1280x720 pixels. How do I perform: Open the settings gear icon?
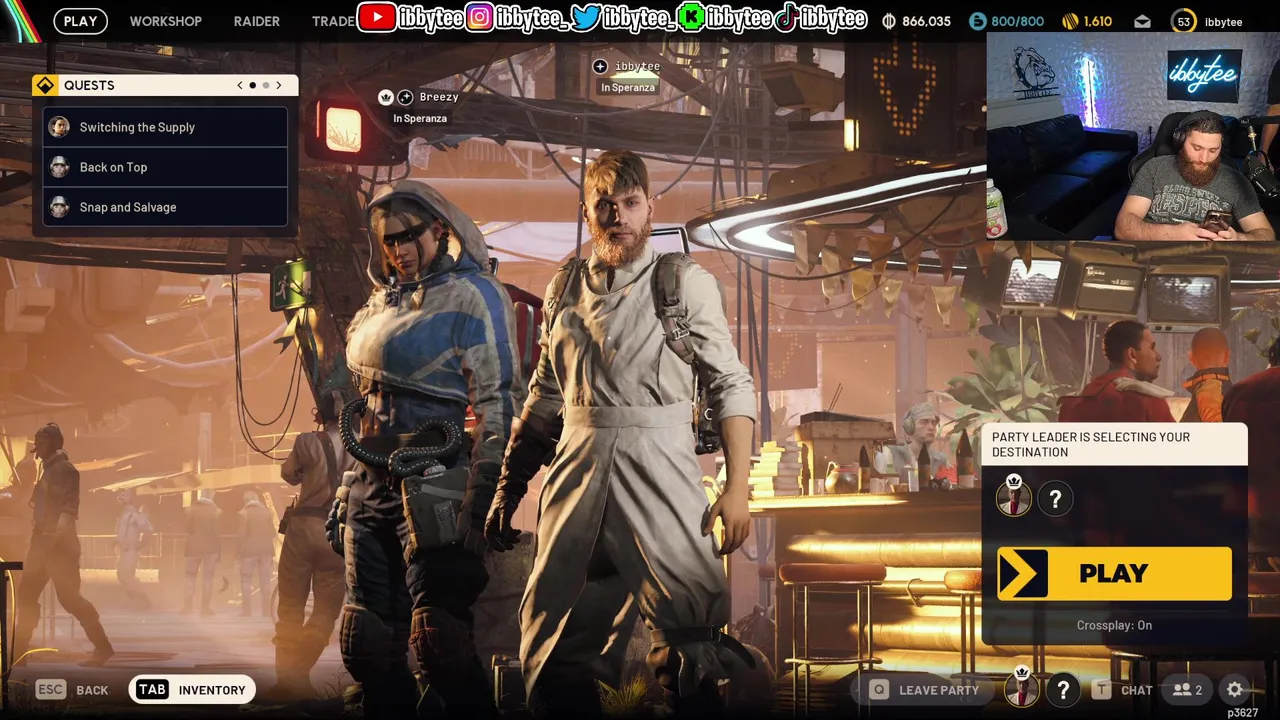tap(1235, 689)
